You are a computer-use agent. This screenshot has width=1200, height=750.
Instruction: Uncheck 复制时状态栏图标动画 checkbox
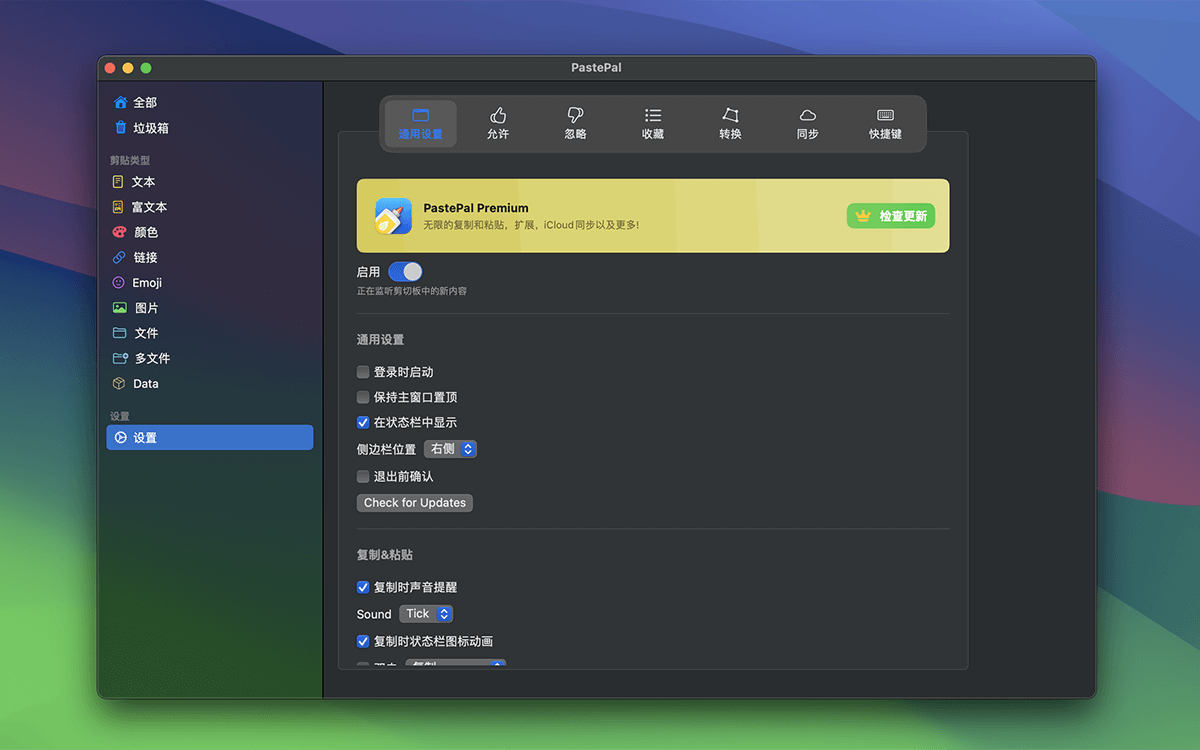[x=363, y=642]
